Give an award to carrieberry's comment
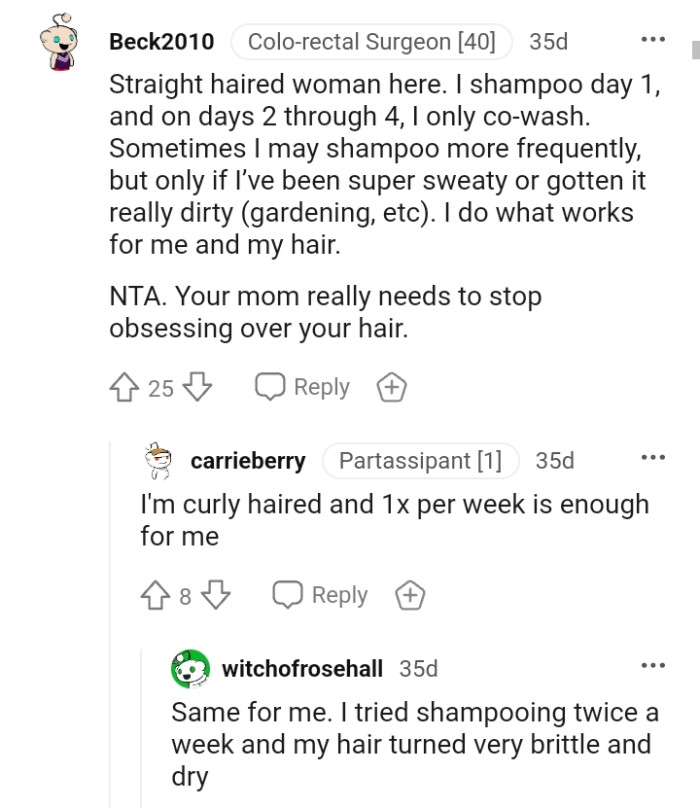700x808 pixels. (x=409, y=594)
